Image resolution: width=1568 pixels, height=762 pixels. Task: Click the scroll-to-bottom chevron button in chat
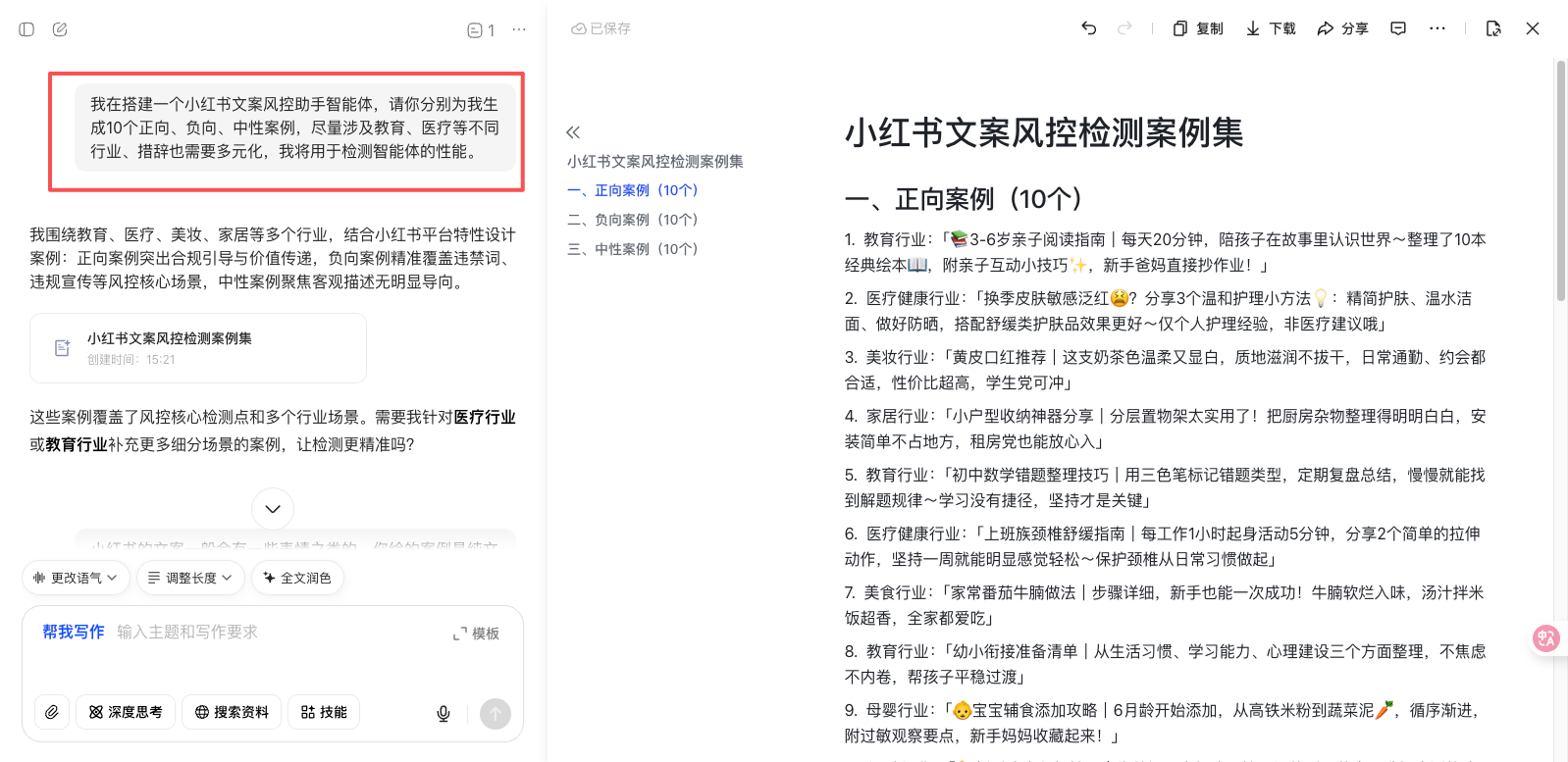tap(273, 509)
